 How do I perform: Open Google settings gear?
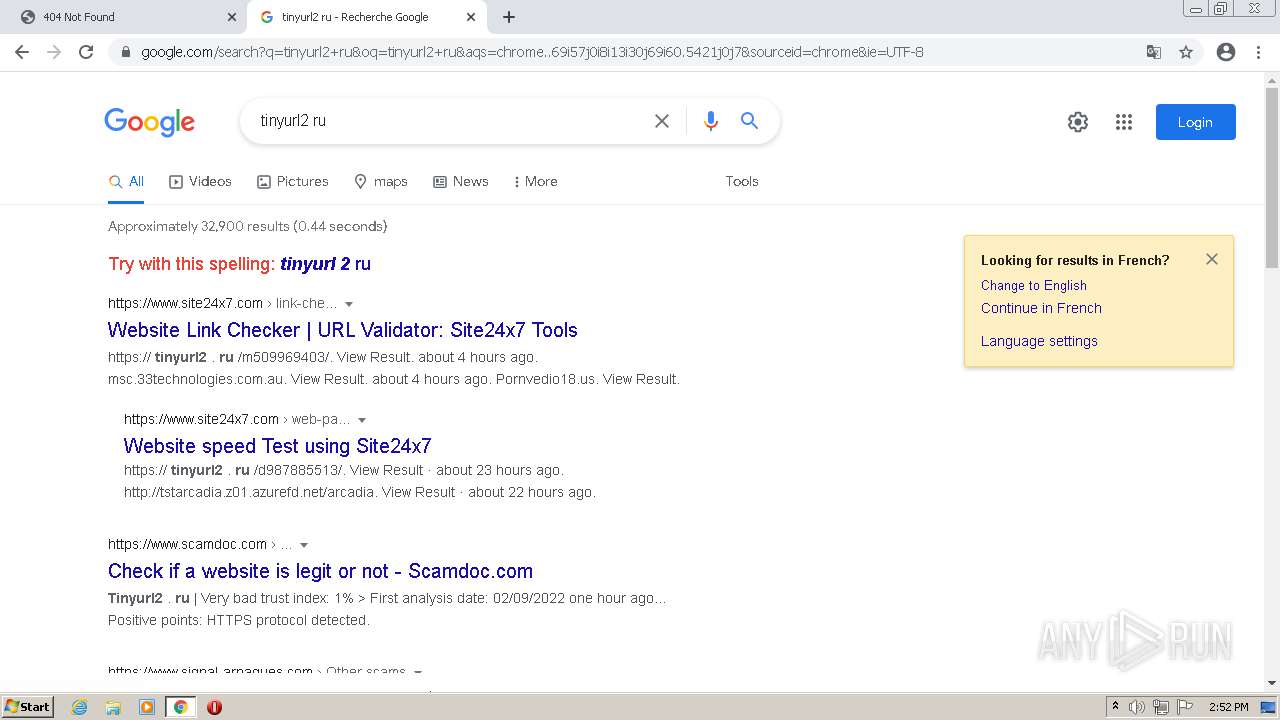(1078, 122)
